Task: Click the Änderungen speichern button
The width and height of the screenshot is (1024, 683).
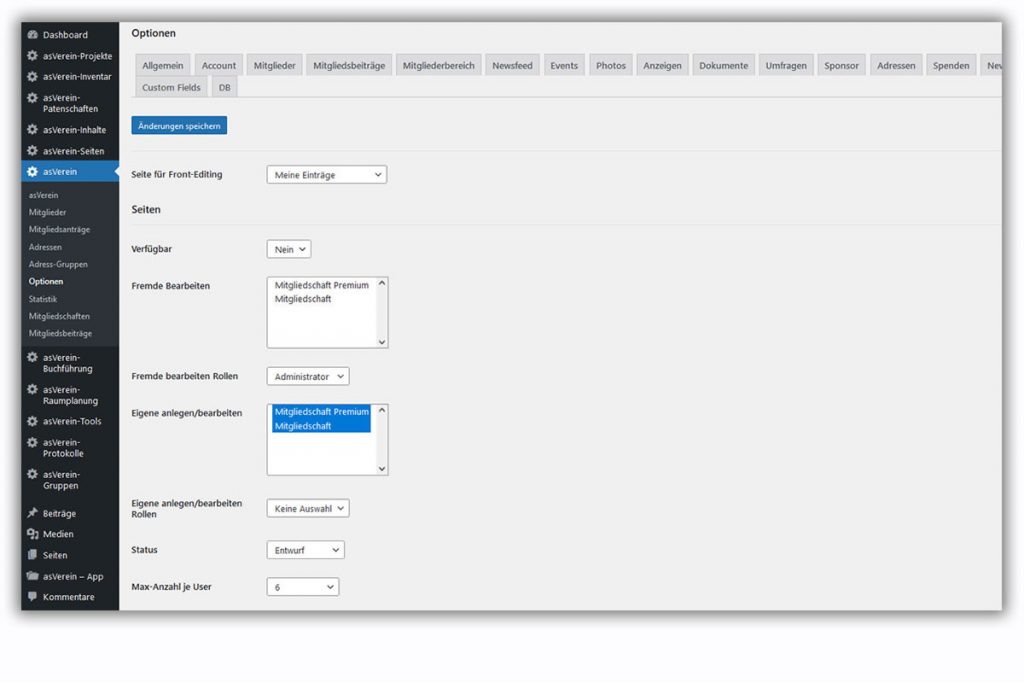Action: pos(179,125)
